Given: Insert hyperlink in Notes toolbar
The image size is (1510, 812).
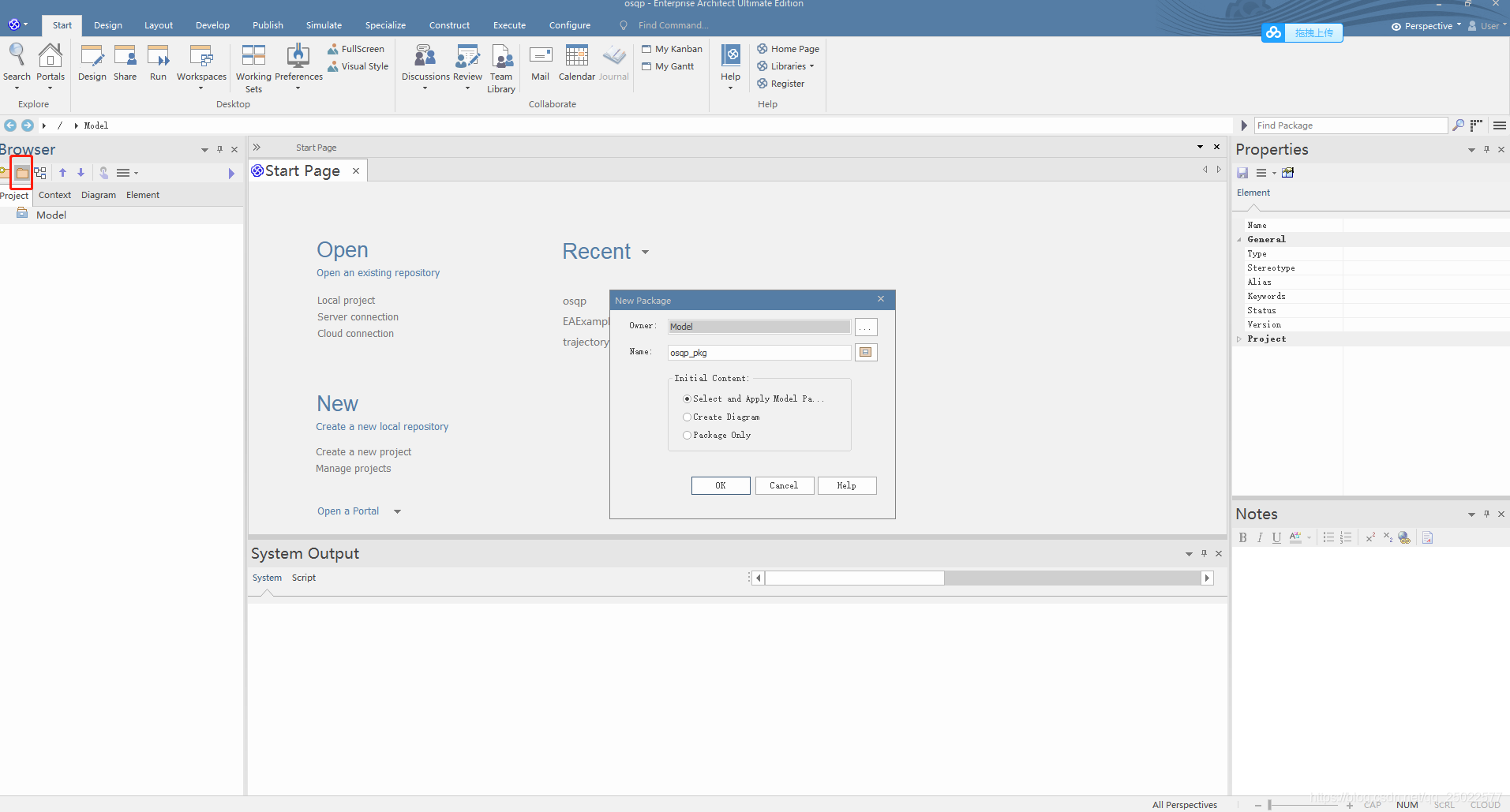Looking at the screenshot, I should (x=1404, y=537).
